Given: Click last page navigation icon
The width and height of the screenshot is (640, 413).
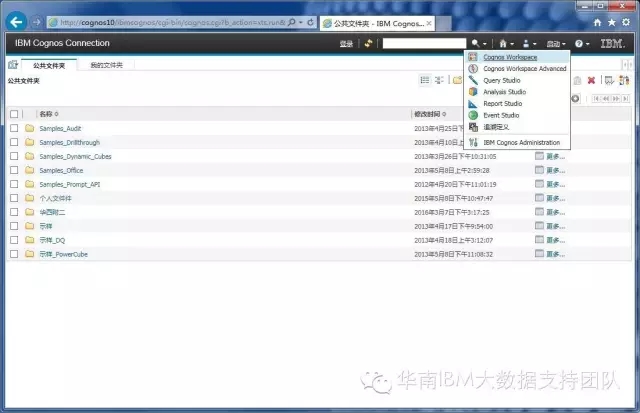Looking at the screenshot, I should coord(625,99).
